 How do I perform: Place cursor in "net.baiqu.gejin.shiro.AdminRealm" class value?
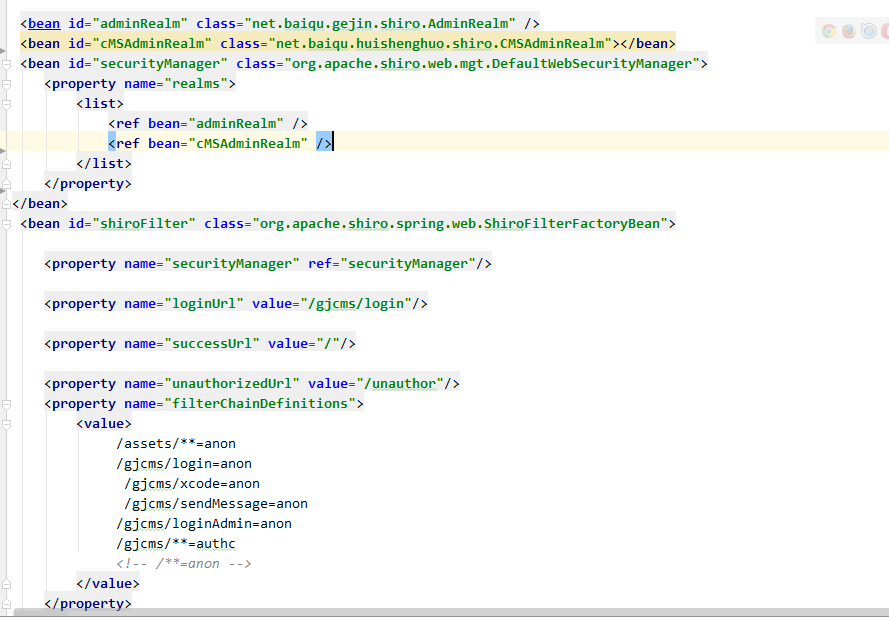pyautogui.click(x=380, y=24)
